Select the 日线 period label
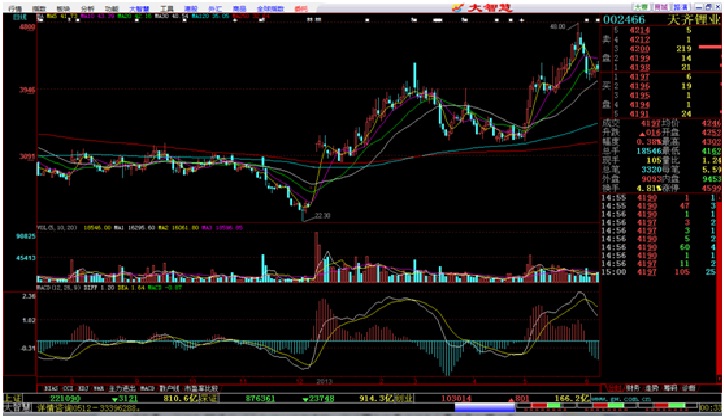The image size is (724, 418). click(20, 17)
